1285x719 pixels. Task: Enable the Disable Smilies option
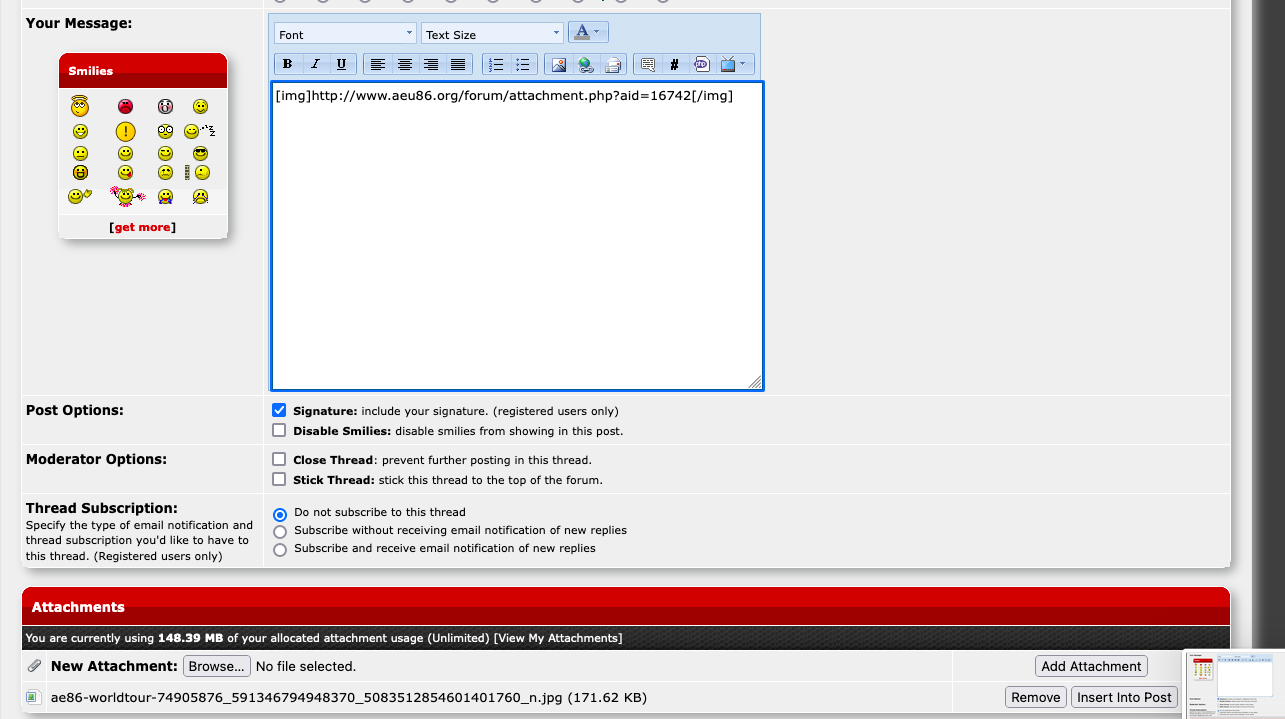coord(279,431)
